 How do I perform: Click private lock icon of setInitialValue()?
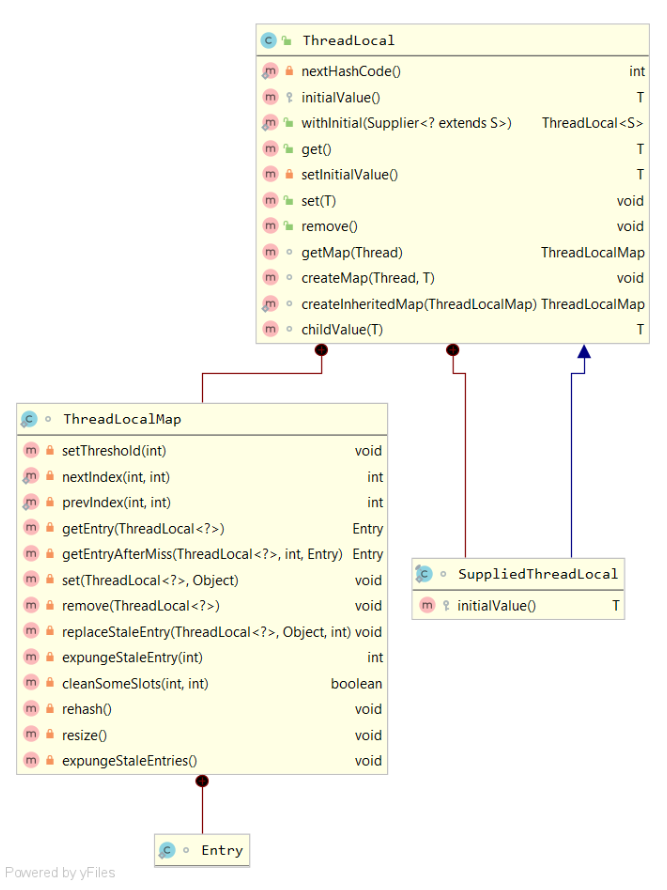pos(289,174)
